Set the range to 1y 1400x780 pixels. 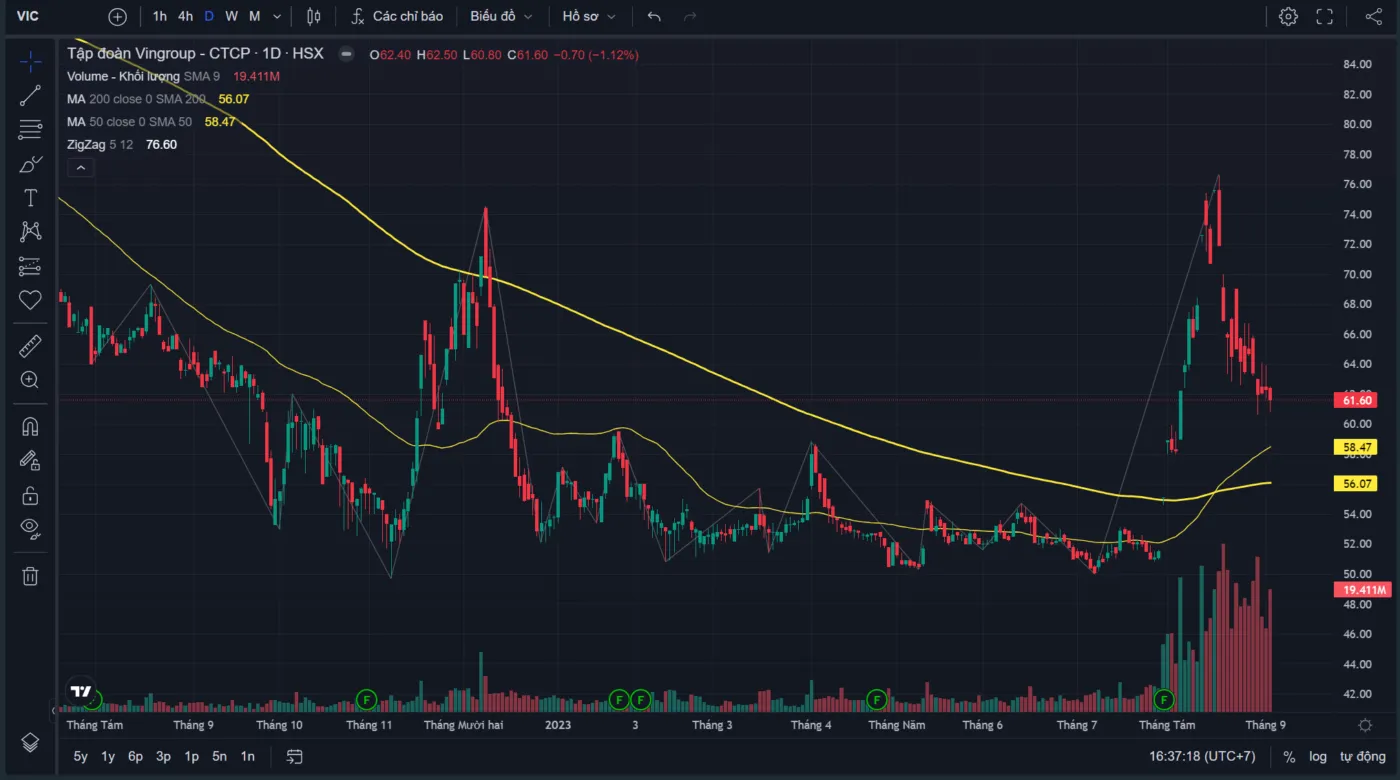coord(108,756)
